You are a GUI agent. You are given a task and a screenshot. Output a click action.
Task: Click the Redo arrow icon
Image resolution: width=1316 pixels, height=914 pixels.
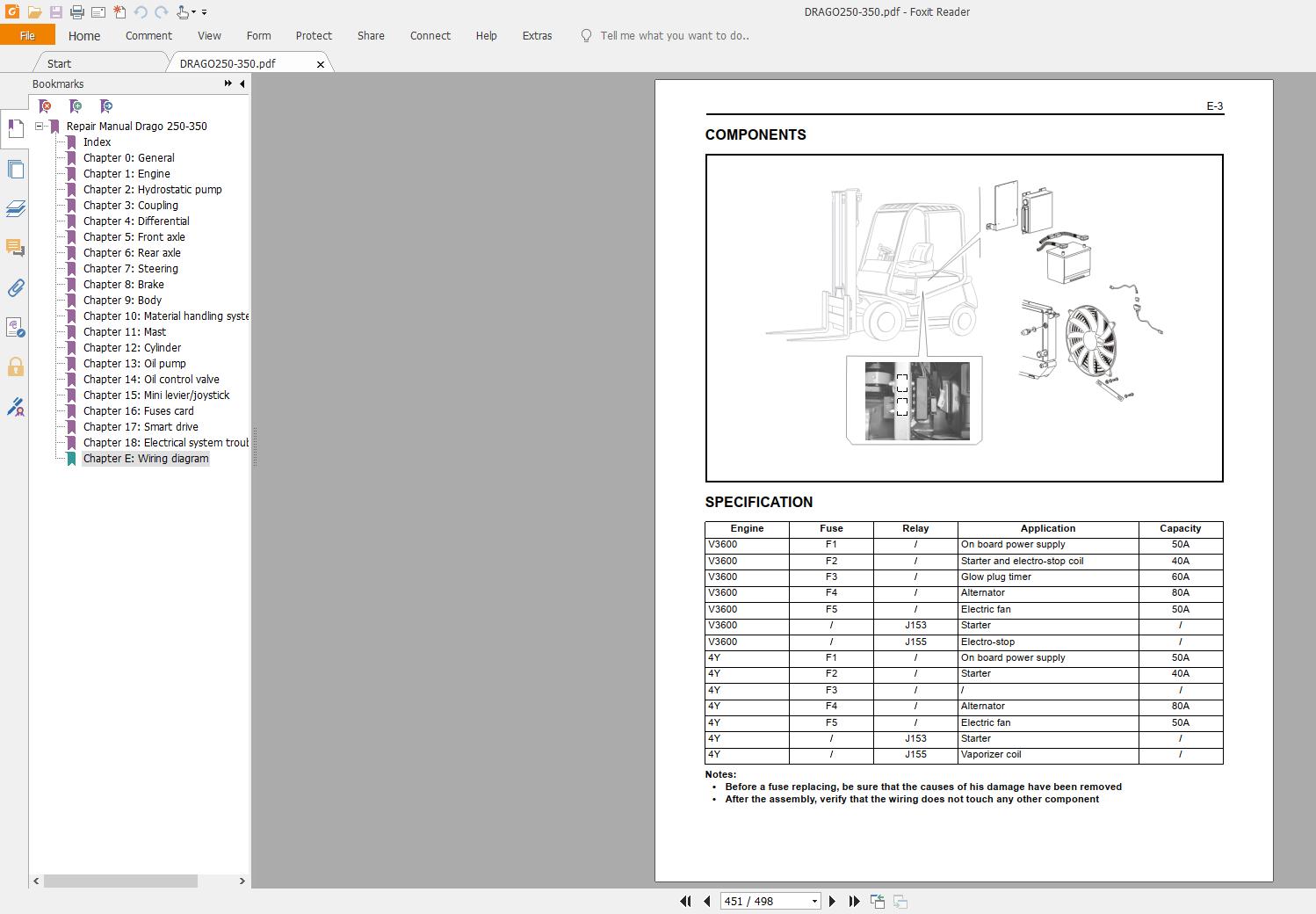click(162, 12)
